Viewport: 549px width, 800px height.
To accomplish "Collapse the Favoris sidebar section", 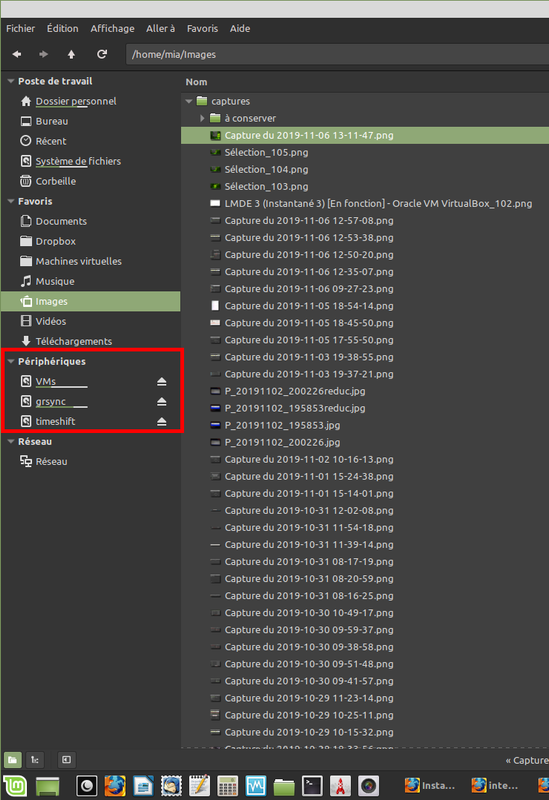I will pyautogui.click(x=11, y=201).
